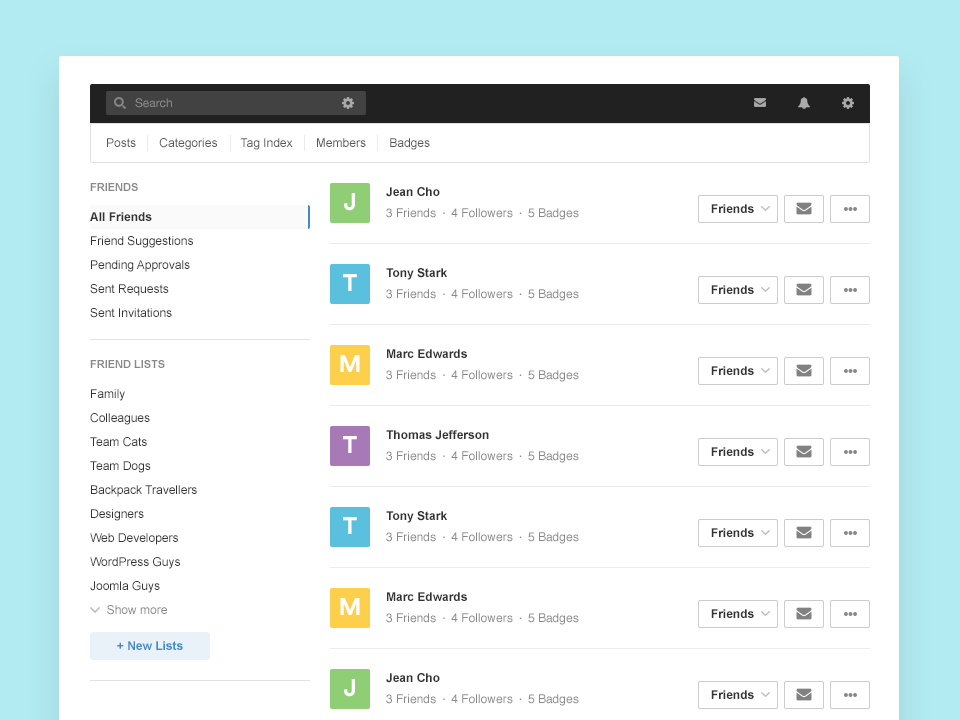960x720 pixels.
Task: Click the settings gear in the top toolbar
Action: coord(848,103)
